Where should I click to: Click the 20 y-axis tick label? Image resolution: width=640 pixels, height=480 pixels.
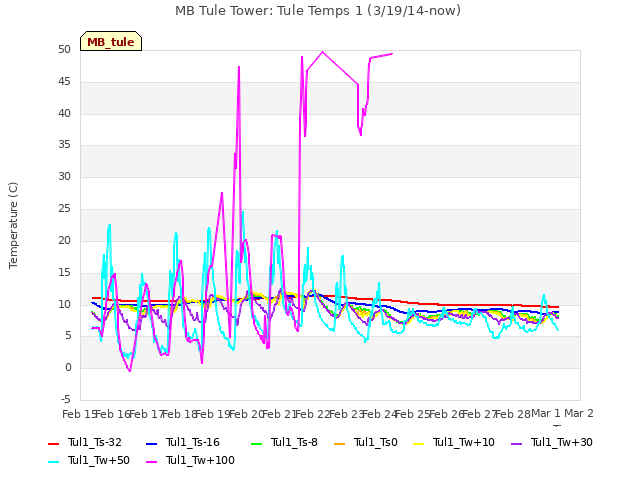pyautogui.click(x=64, y=240)
